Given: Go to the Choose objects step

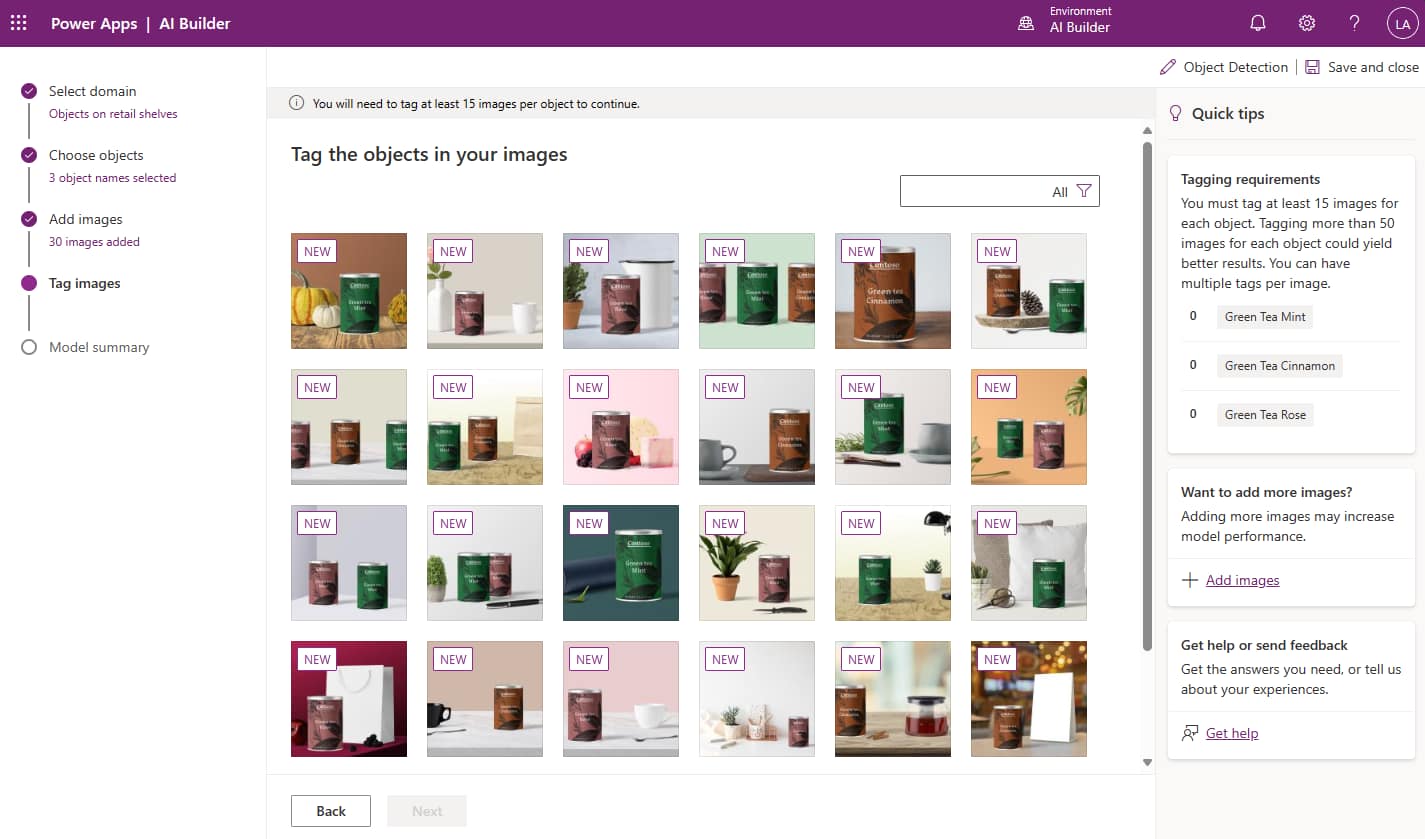Looking at the screenshot, I should 96,155.
